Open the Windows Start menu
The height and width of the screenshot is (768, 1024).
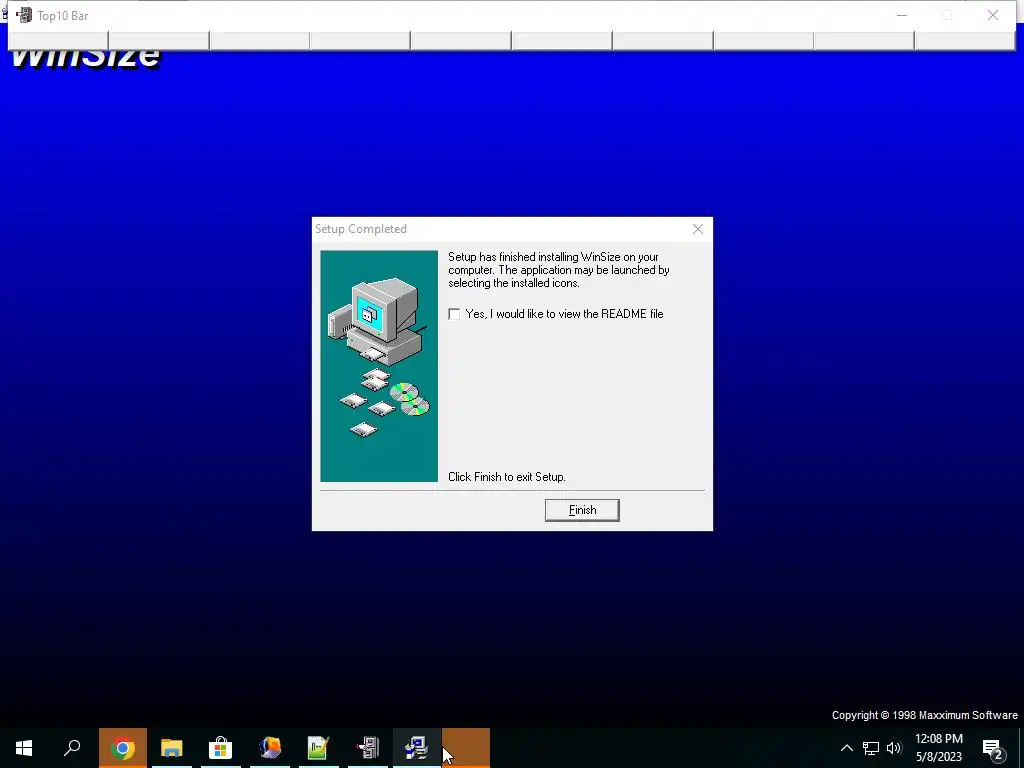(24, 748)
